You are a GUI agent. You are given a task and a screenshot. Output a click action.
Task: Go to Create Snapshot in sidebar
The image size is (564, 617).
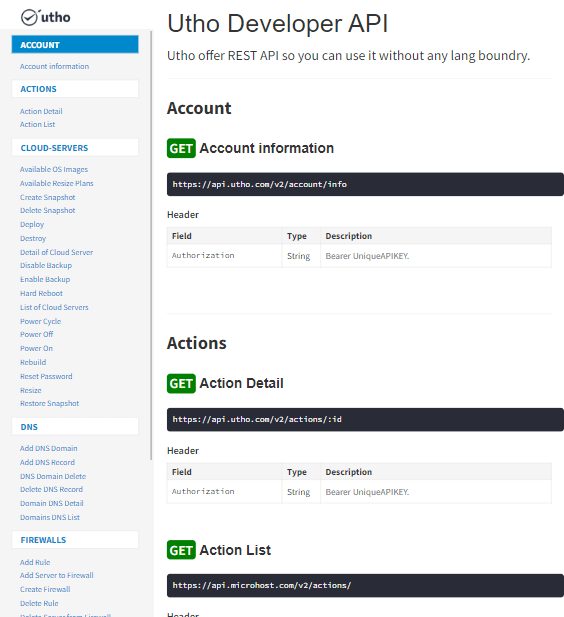48,197
